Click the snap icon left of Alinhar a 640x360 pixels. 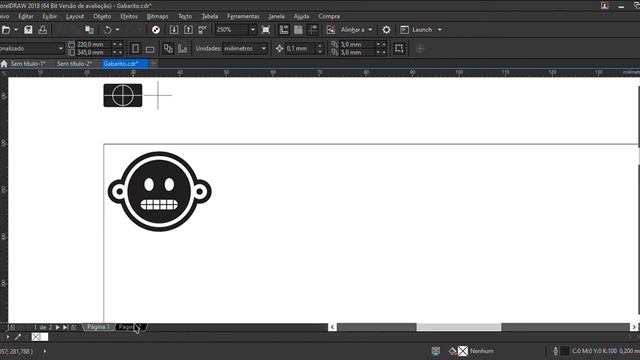[331, 30]
